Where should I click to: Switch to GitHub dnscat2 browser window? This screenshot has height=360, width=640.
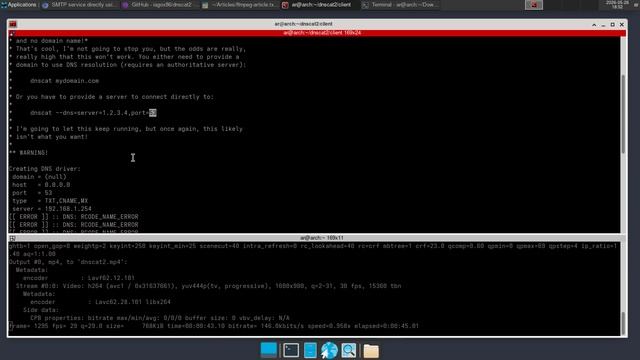click(158, 5)
